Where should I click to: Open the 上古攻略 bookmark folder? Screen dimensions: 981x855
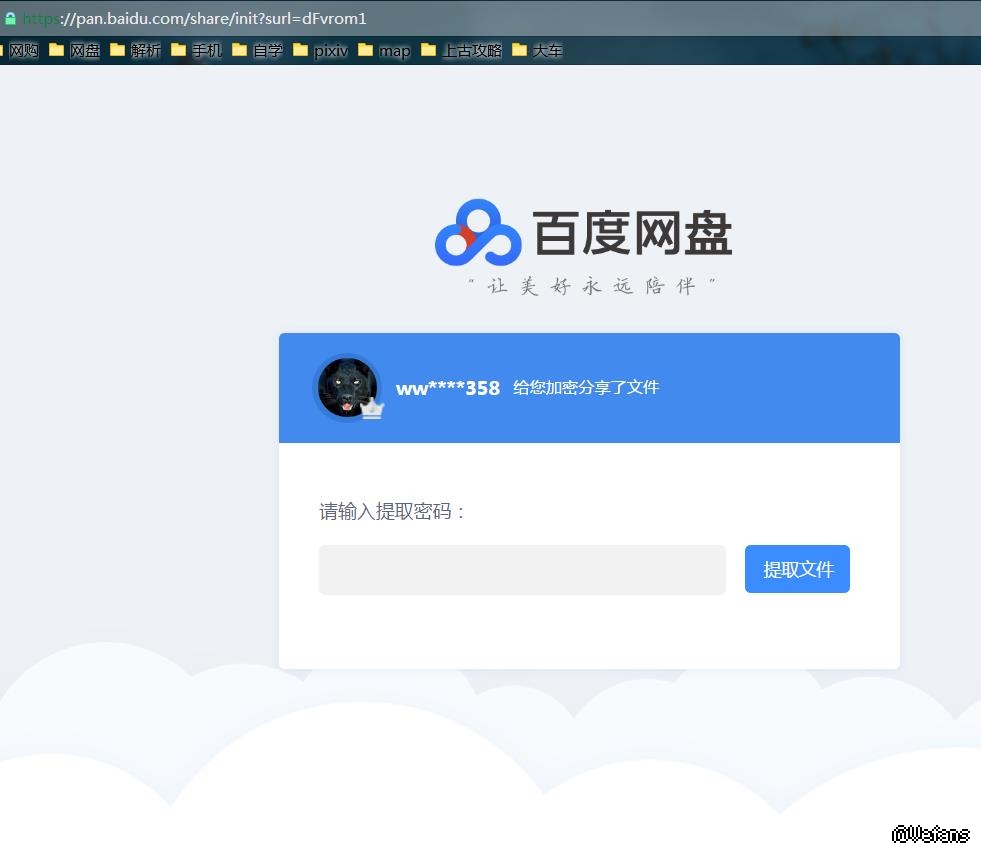tap(461, 50)
